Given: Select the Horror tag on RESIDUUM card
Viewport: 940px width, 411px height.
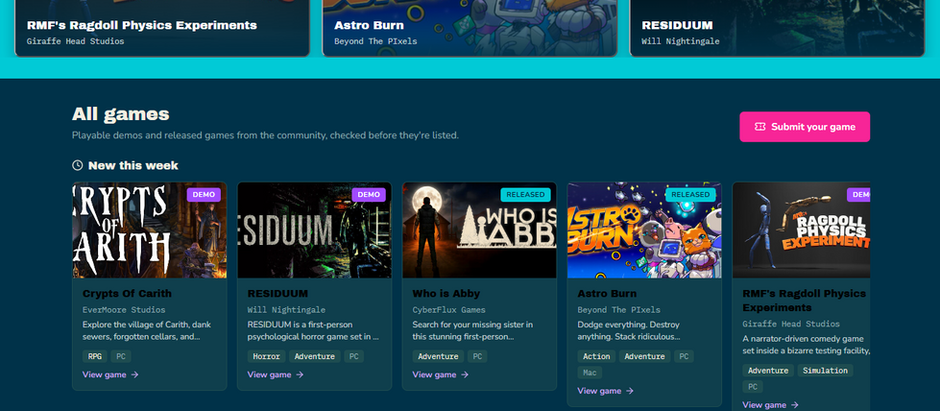Looking at the screenshot, I should pyautogui.click(x=266, y=356).
